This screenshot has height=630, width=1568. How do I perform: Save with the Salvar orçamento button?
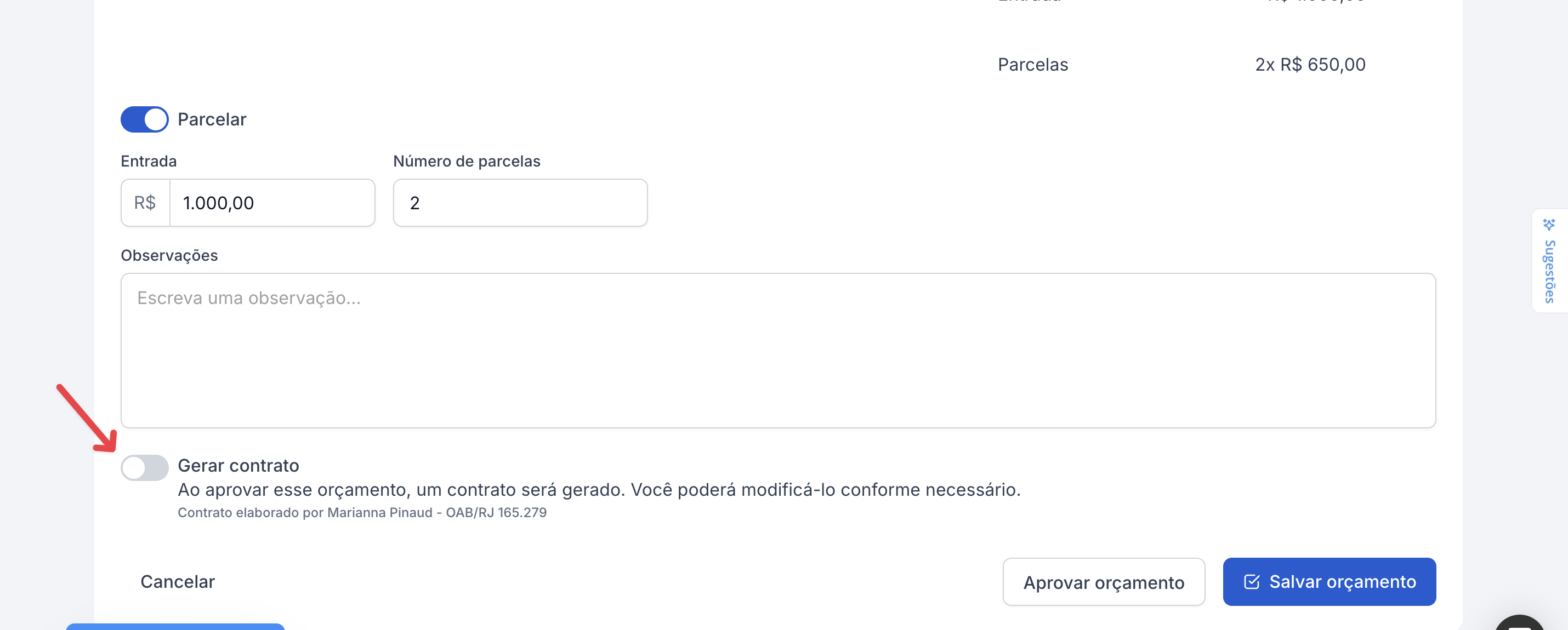[1330, 582]
